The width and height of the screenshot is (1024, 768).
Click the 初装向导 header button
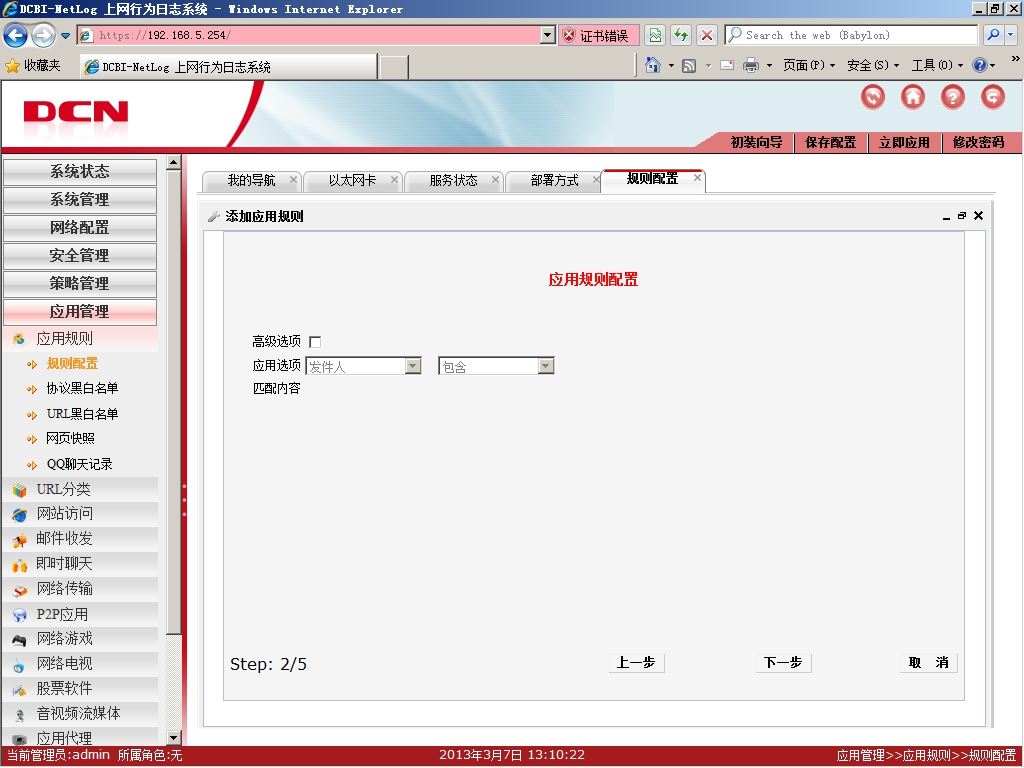pos(756,142)
